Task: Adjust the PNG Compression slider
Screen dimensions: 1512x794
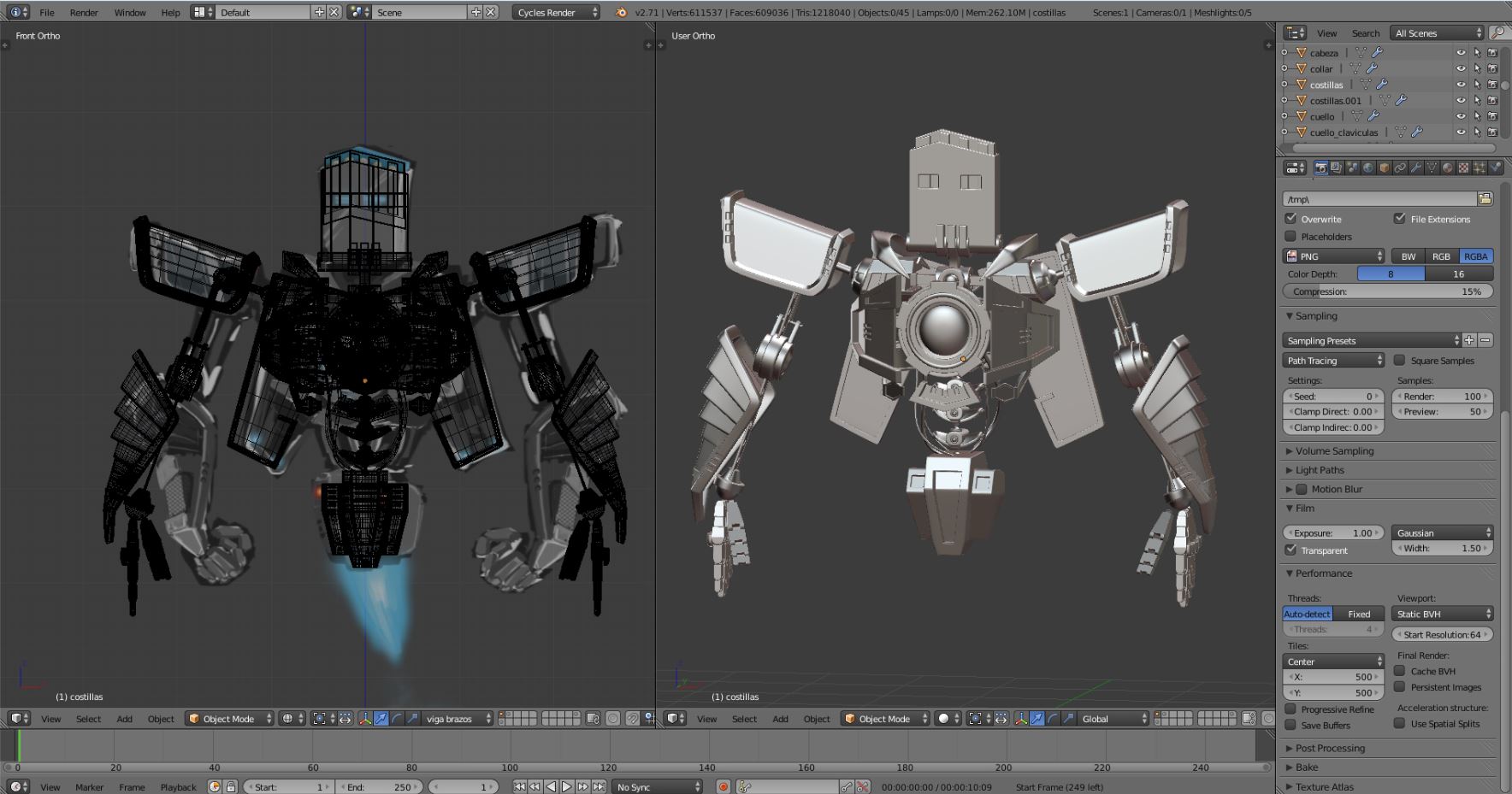Action: tap(1387, 291)
